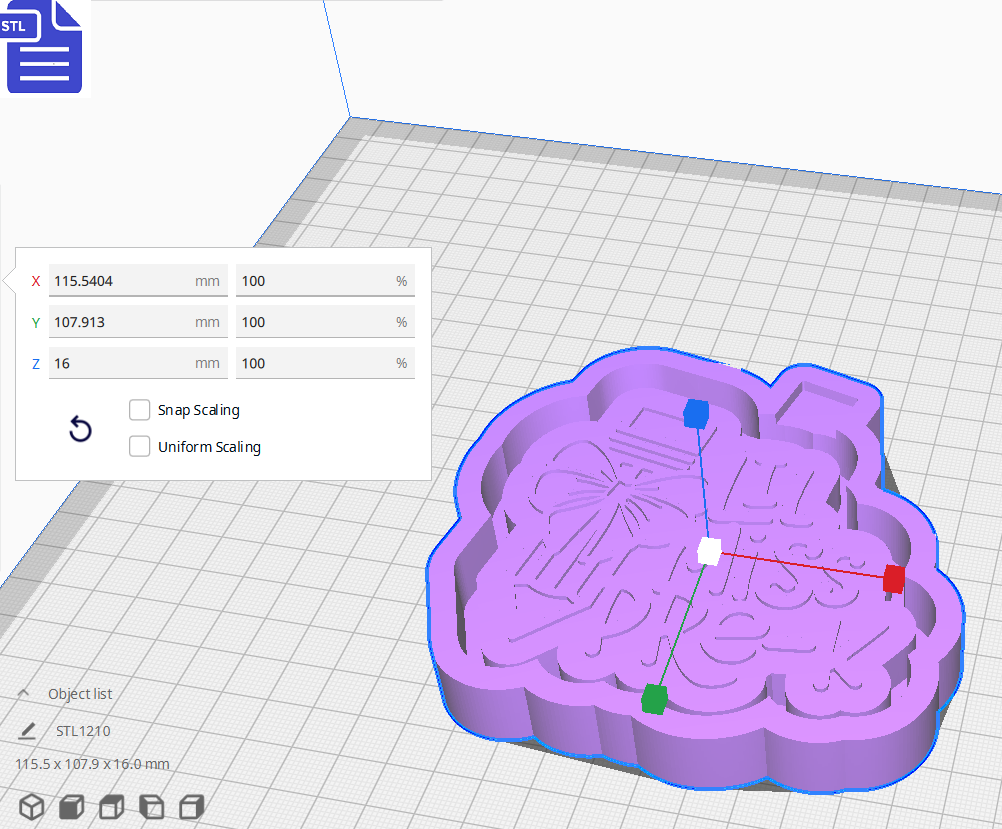1002x829 pixels.
Task: Switch to the top view icon
Action: click(111, 806)
